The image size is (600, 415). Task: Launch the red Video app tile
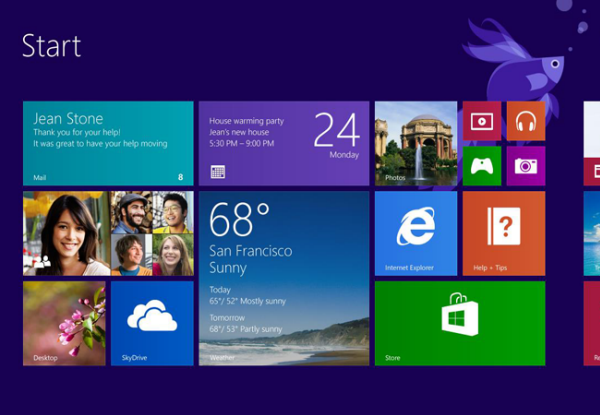tap(482, 121)
